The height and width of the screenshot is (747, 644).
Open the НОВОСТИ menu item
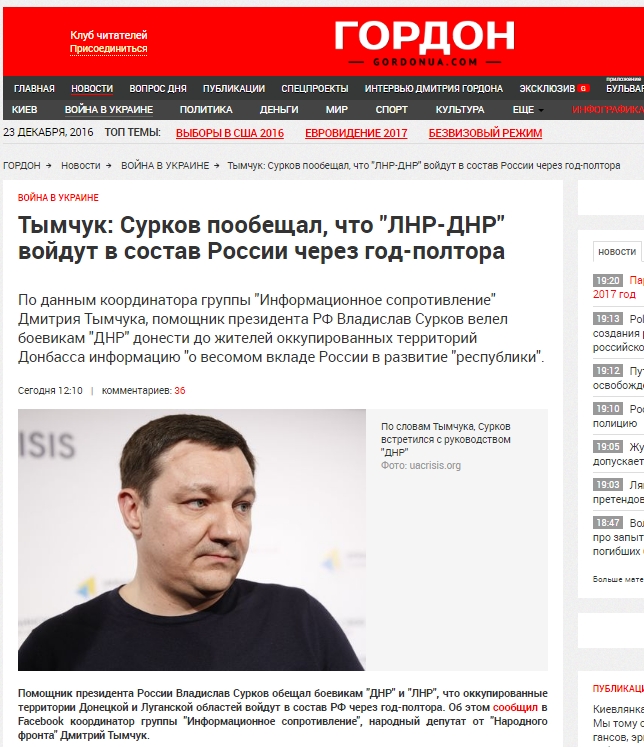(92, 89)
